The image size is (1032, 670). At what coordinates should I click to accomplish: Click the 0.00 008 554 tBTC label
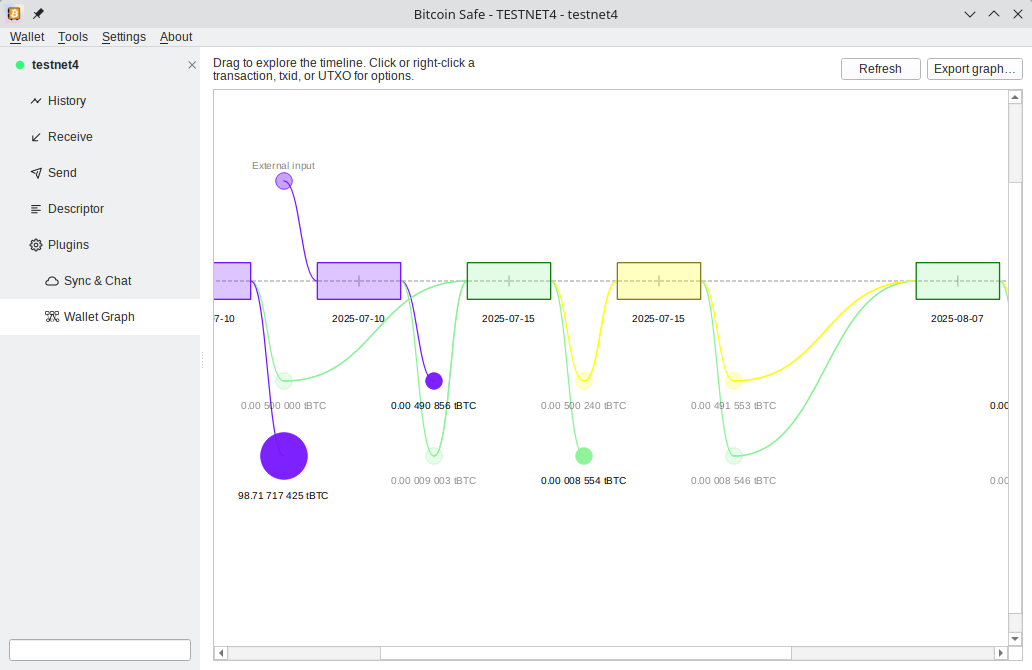pyautogui.click(x=583, y=480)
